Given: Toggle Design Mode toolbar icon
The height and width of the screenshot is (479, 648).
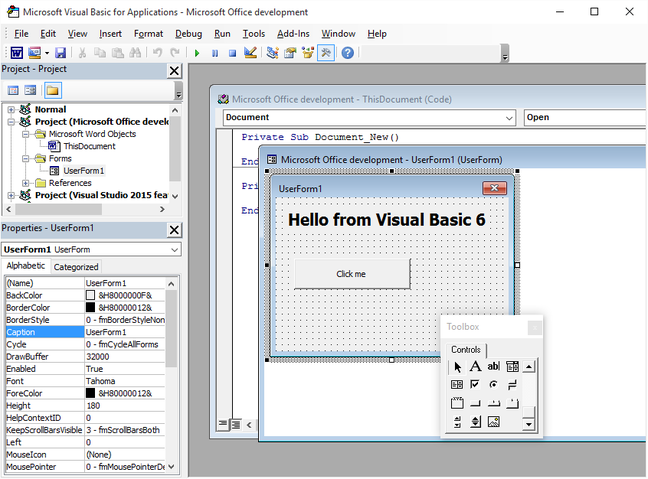Looking at the screenshot, I should click(x=250, y=52).
